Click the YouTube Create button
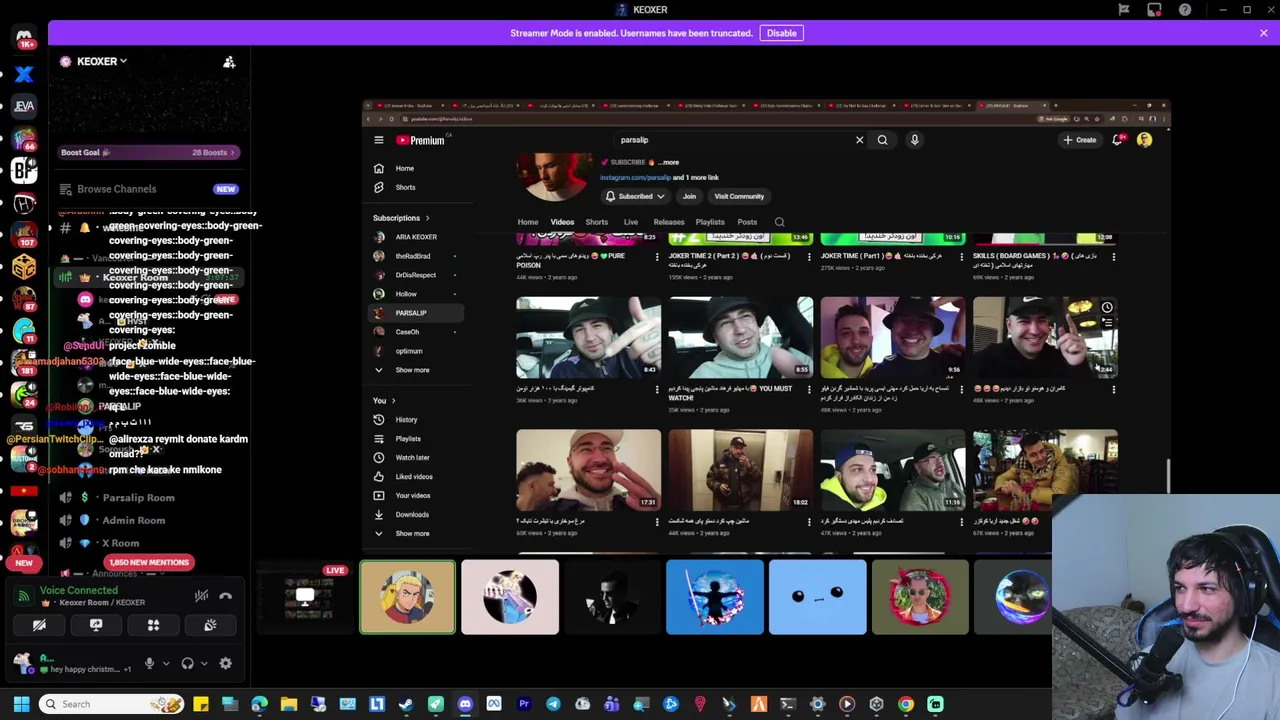 pyautogui.click(x=1080, y=140)
